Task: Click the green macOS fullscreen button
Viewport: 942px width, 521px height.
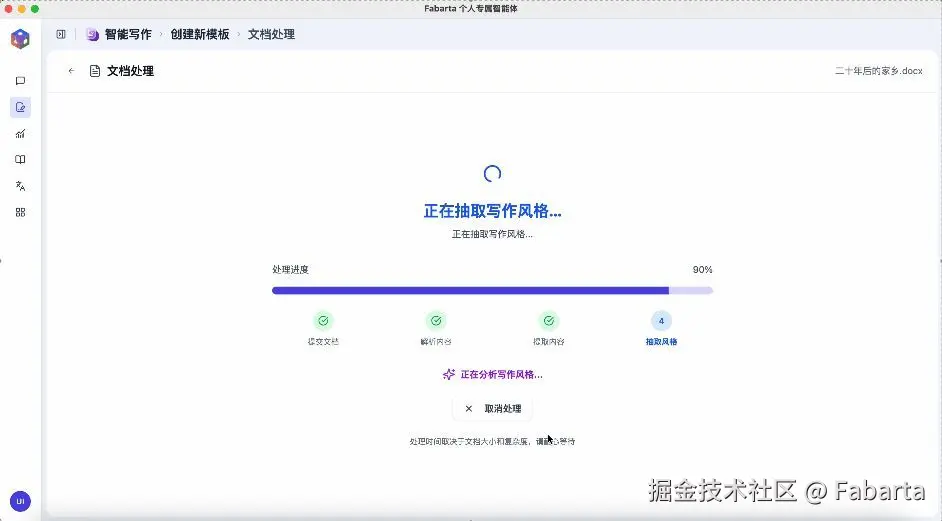Action: [x=35, y=8]
